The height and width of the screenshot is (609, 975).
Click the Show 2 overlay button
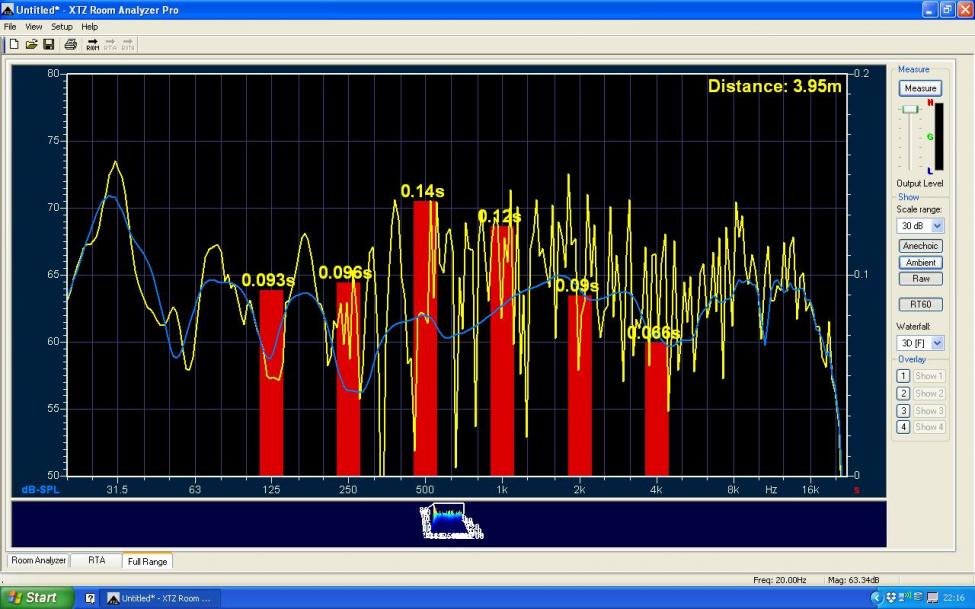(x=929, y=393)
